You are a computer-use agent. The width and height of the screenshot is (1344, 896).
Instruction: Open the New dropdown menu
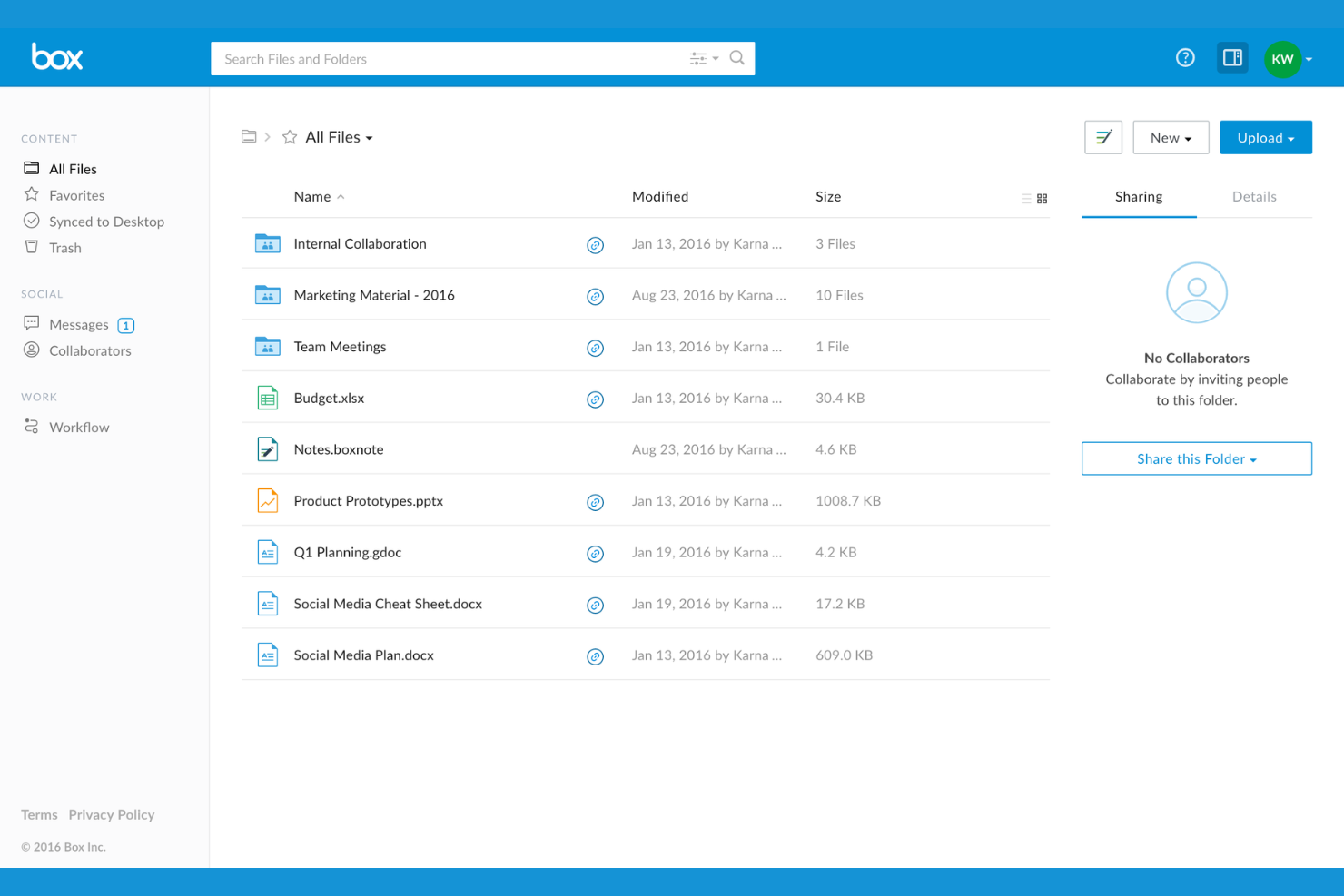tap(1171, 137)
